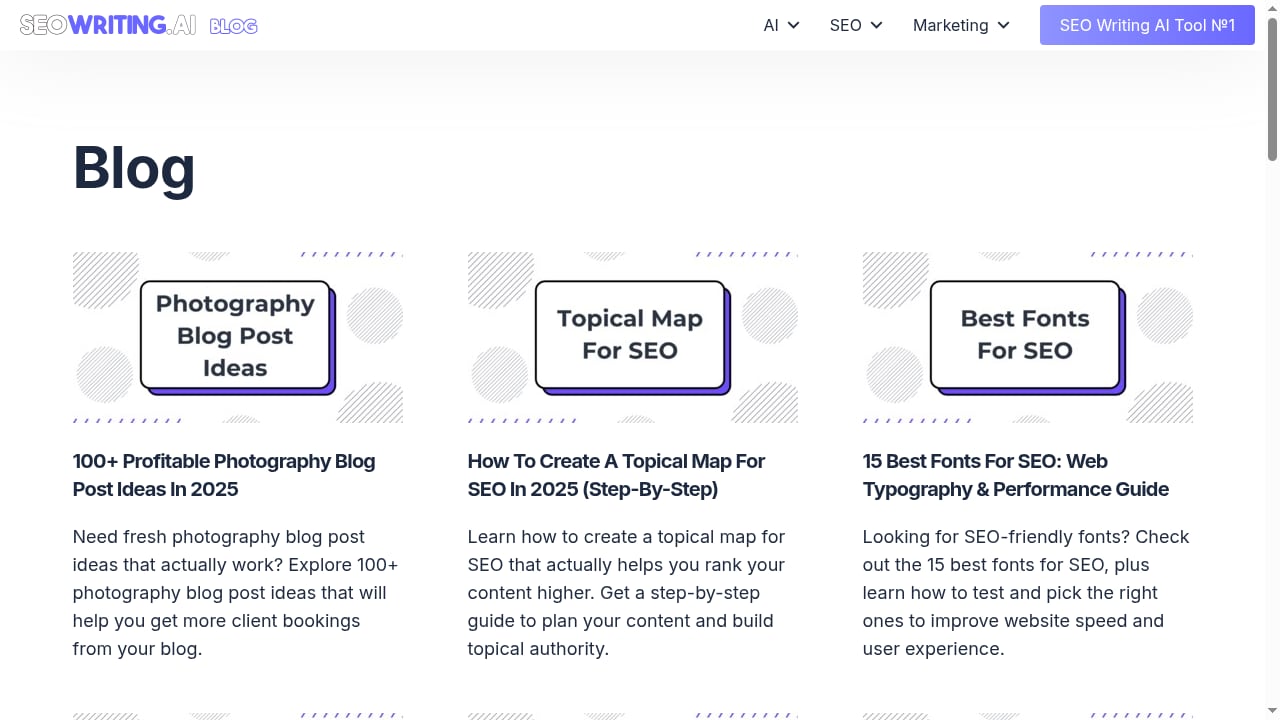Open article 15 Best Fonts For SEO

(1016, 475)
